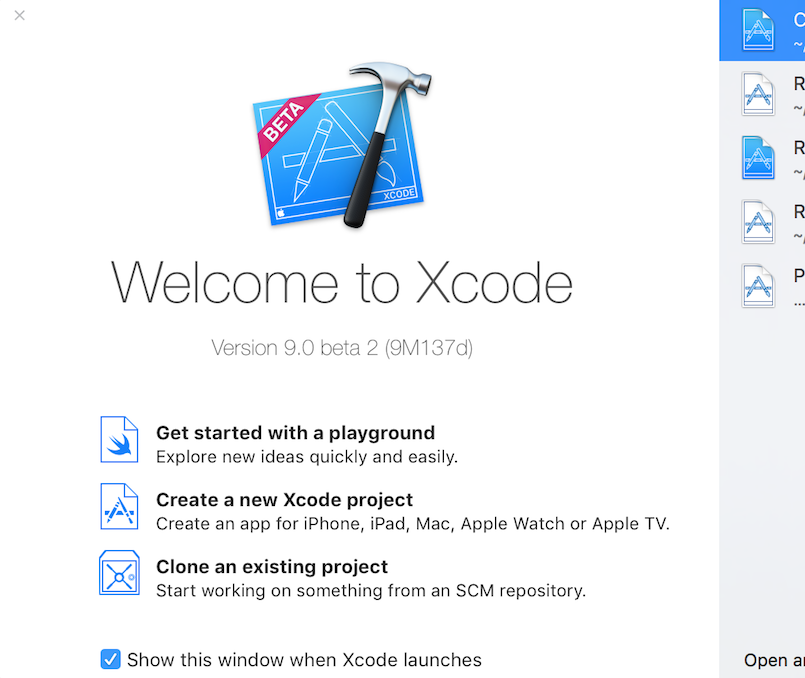Screen dimensions: 805x678
Task: Click the second recent project document icon
Action: click(758, 93)
